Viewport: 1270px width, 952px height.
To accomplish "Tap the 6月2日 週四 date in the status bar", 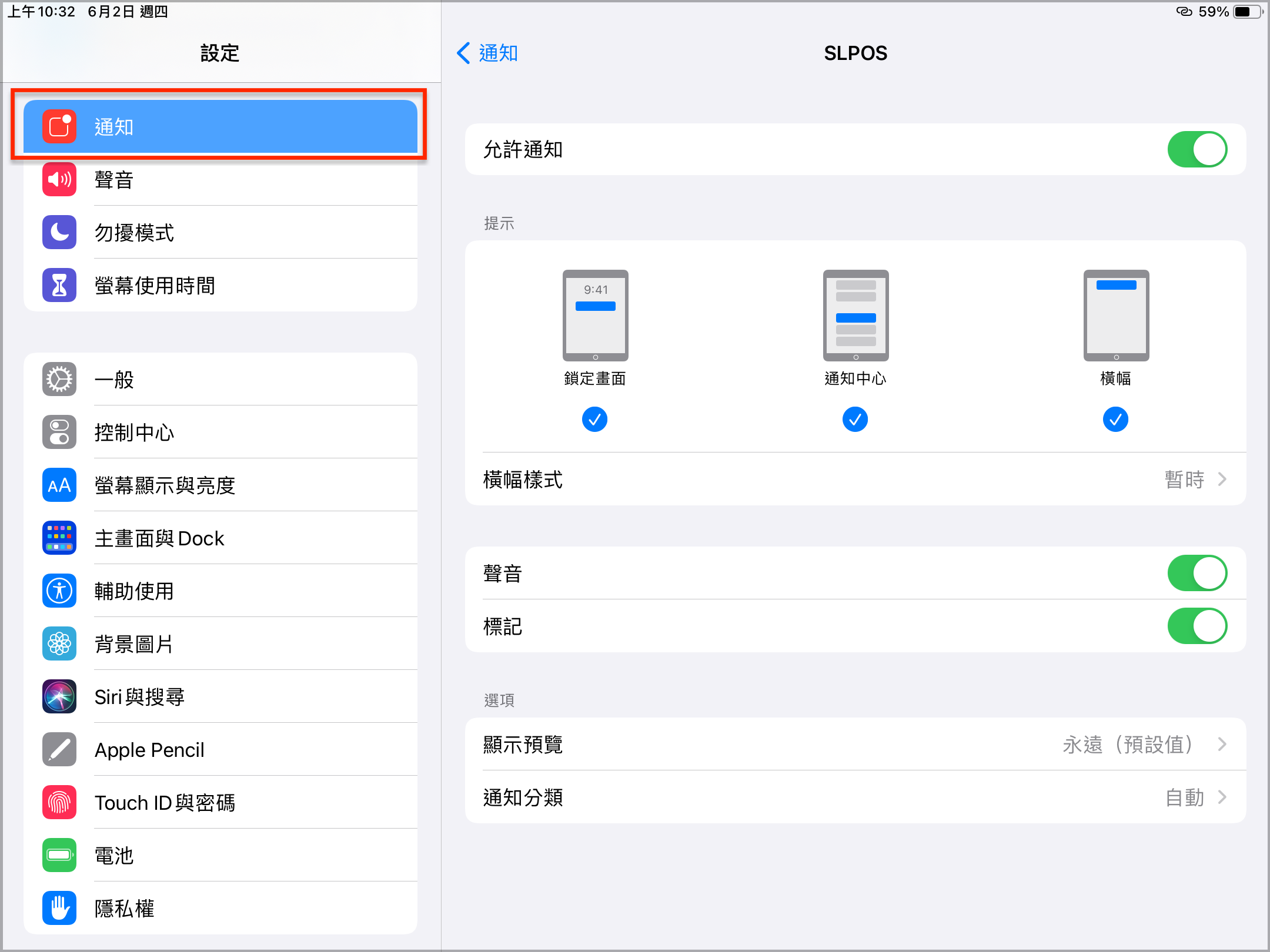I will click(128, 12).
